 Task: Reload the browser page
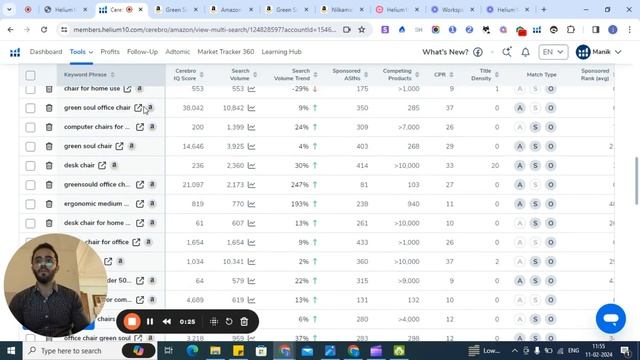pyautogui.click(x=44, y=30)
